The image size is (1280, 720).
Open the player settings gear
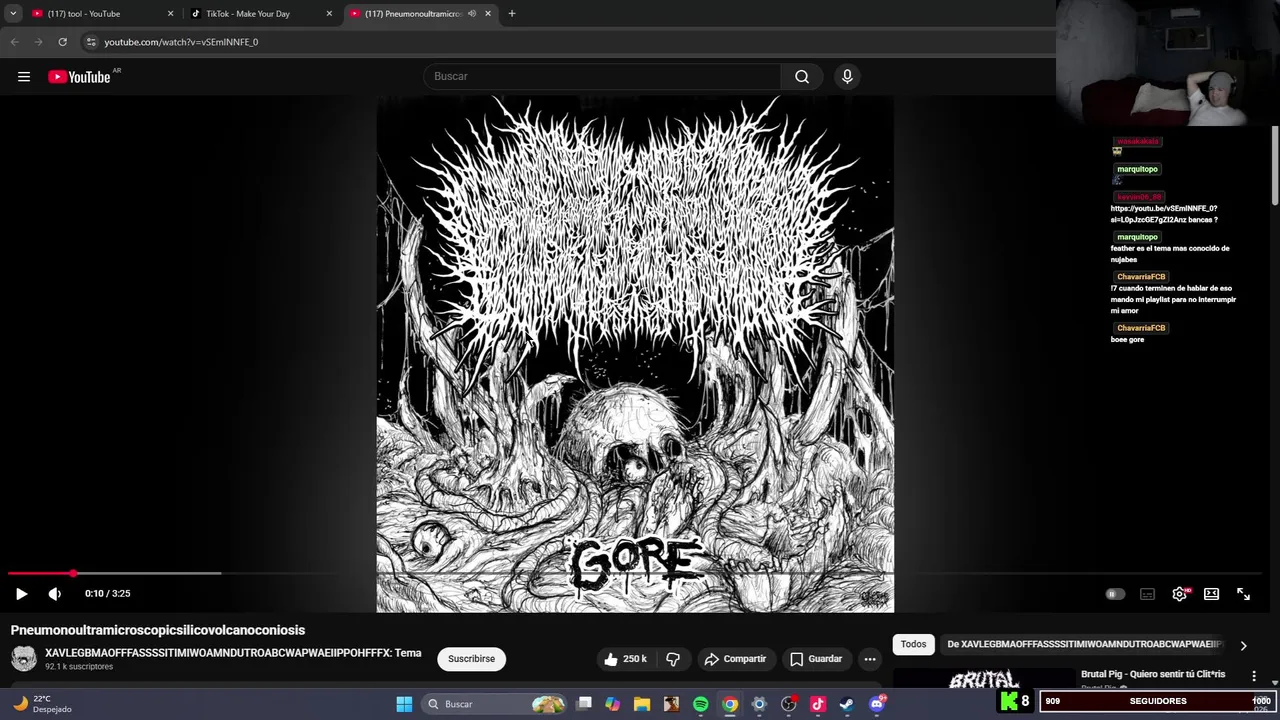click(x=1180, y=594)
